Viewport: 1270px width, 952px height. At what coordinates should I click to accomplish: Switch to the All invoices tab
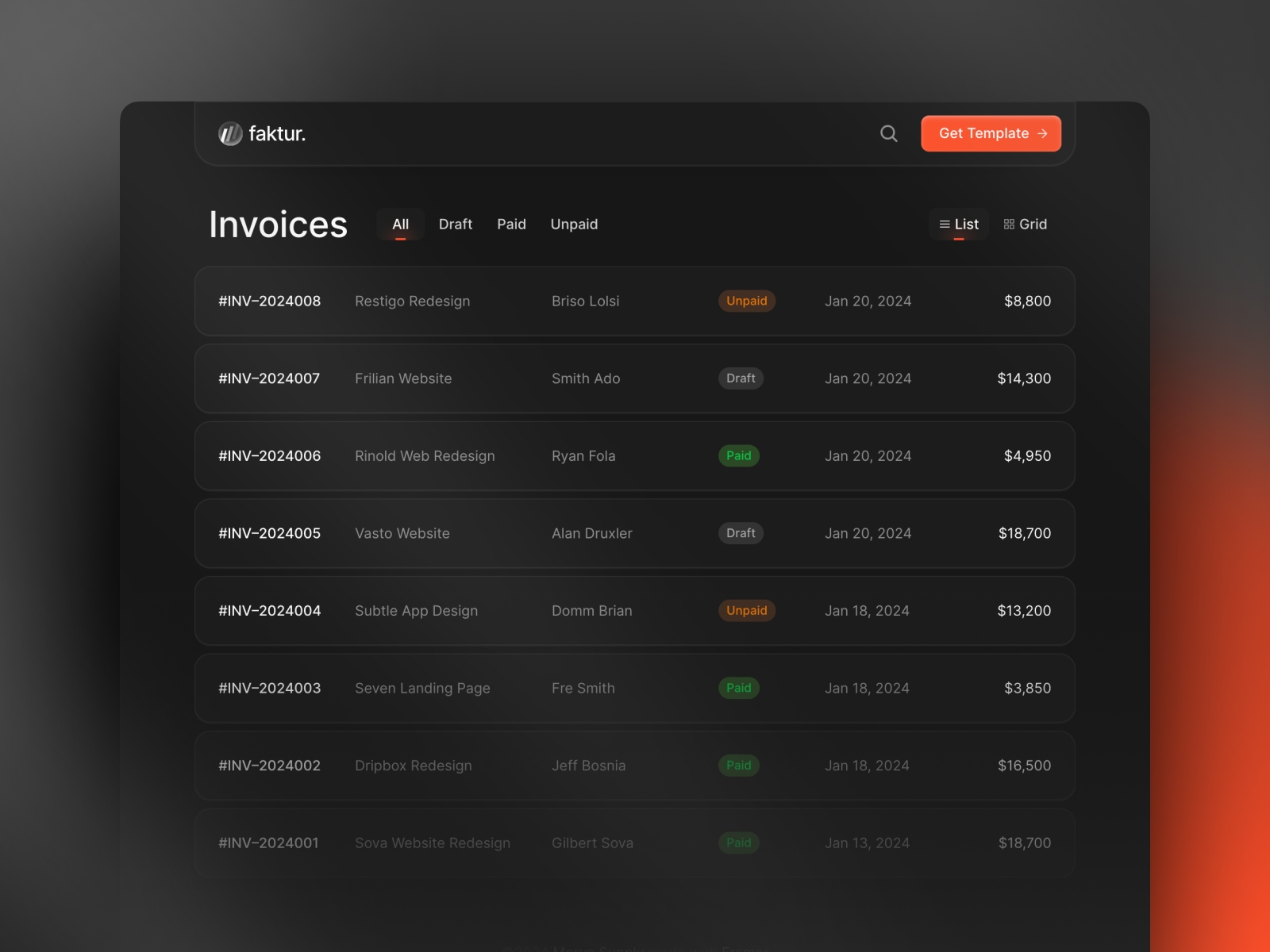click(400, 224)
